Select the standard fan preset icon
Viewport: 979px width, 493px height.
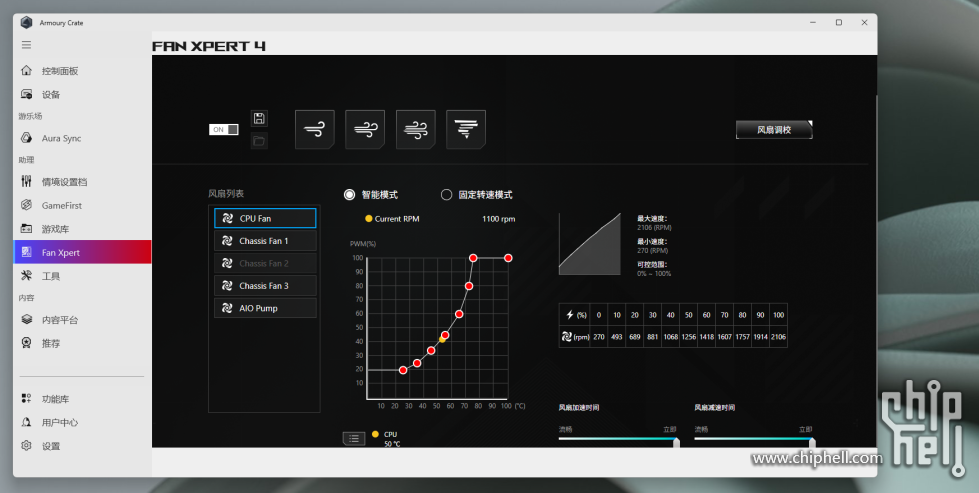click(x=365, y=130)
